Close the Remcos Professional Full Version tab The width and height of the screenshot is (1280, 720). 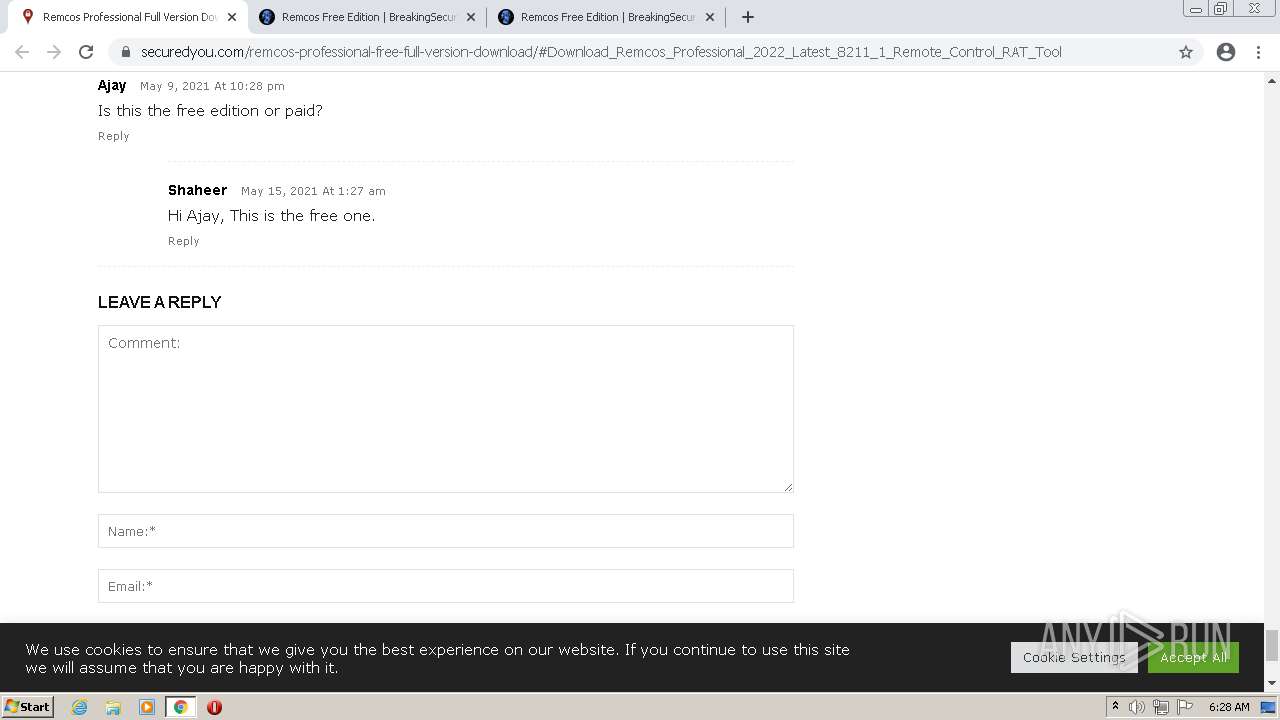click(232, 17)
